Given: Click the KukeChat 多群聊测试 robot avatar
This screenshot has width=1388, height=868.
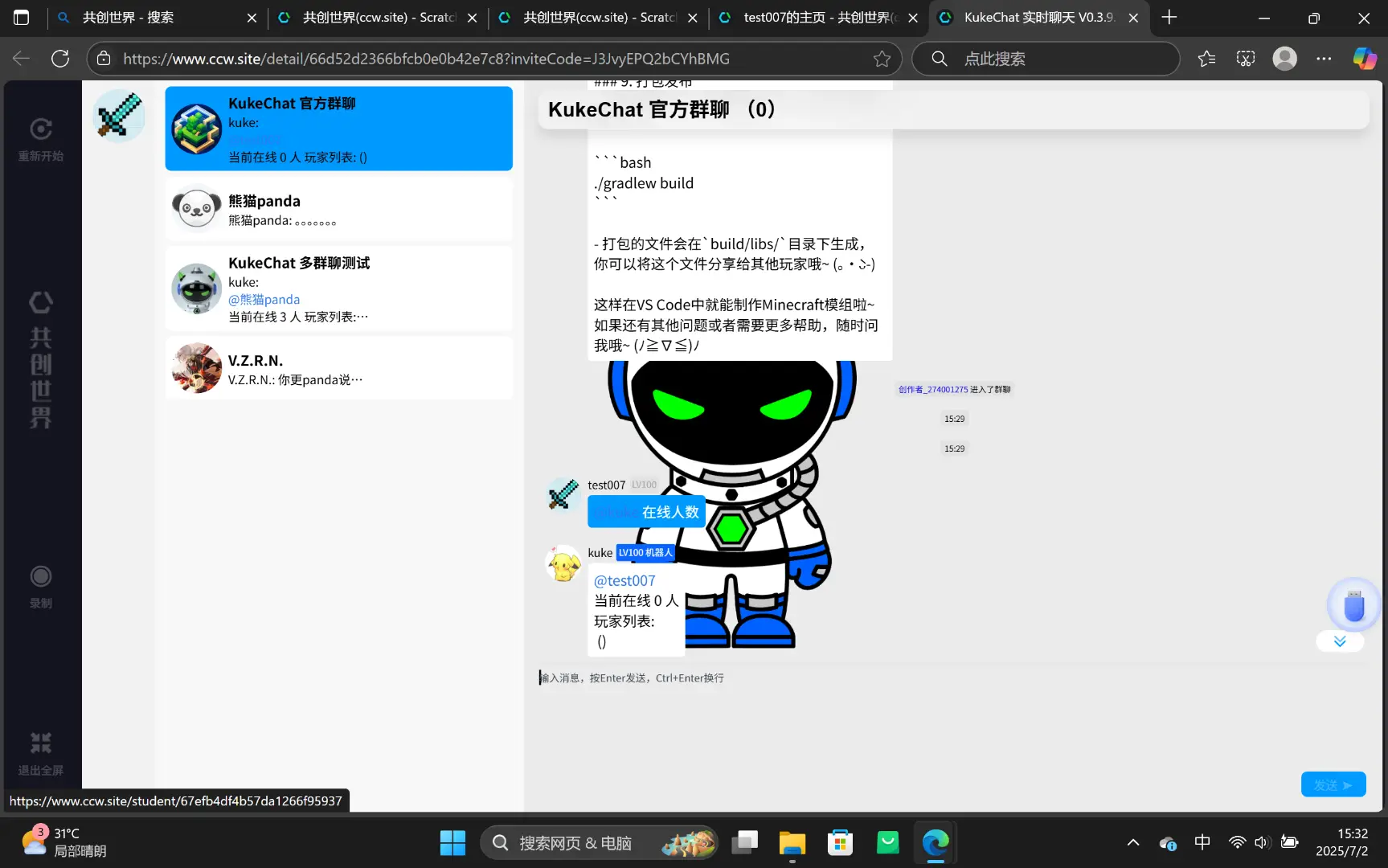Looking at the screenshot, I should pyautogui.click(x=196, y=289).
